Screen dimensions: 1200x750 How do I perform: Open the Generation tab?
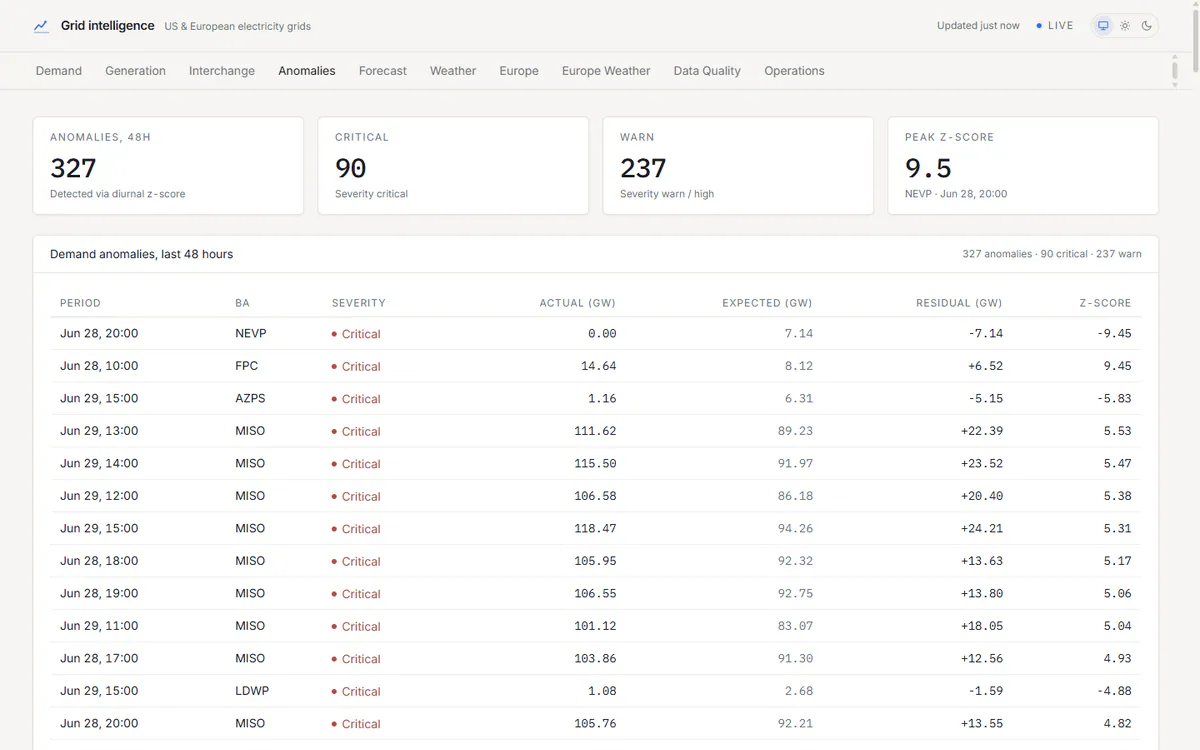[x=135, y=71]
